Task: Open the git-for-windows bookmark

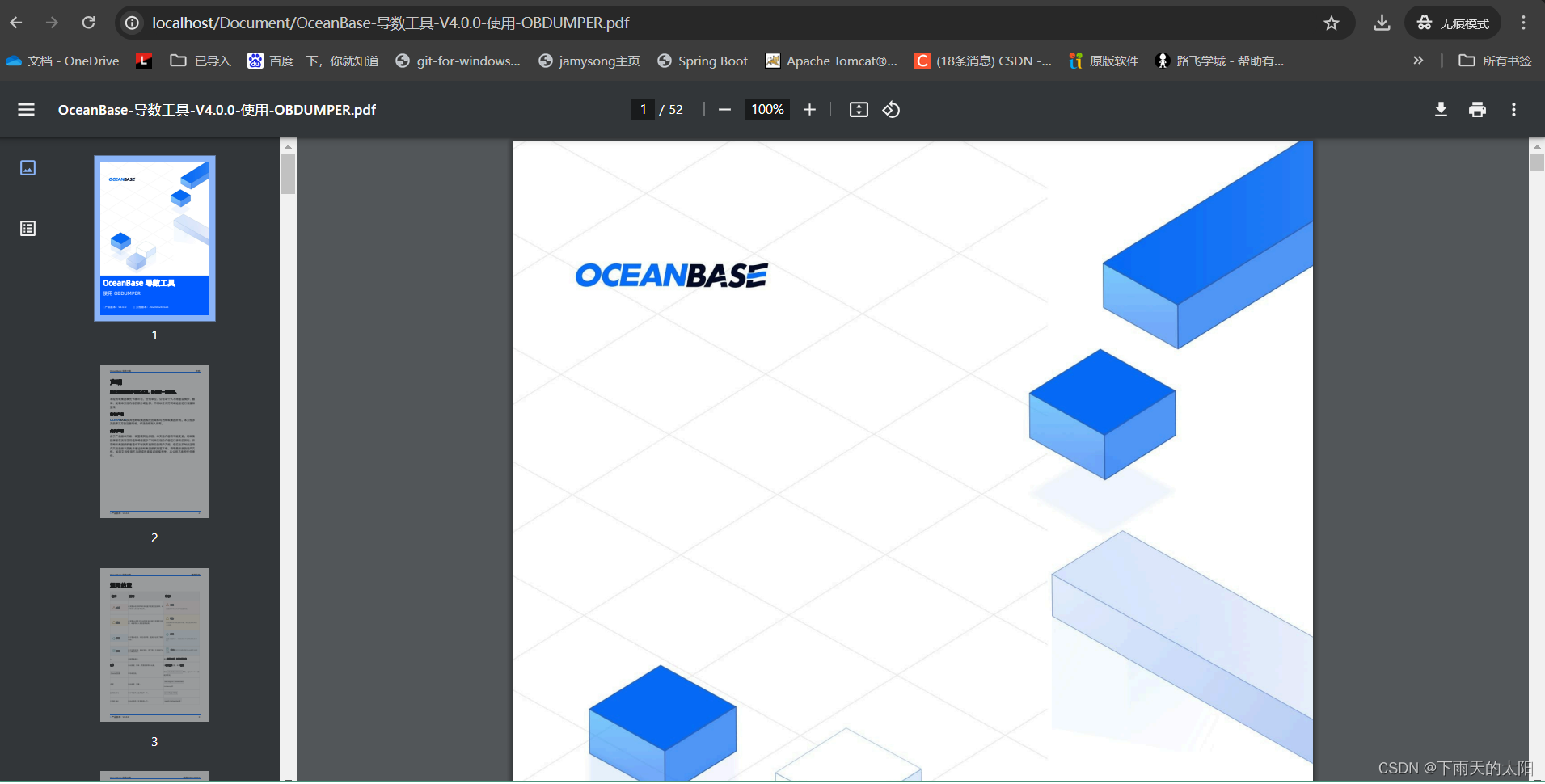Action: 458,61
